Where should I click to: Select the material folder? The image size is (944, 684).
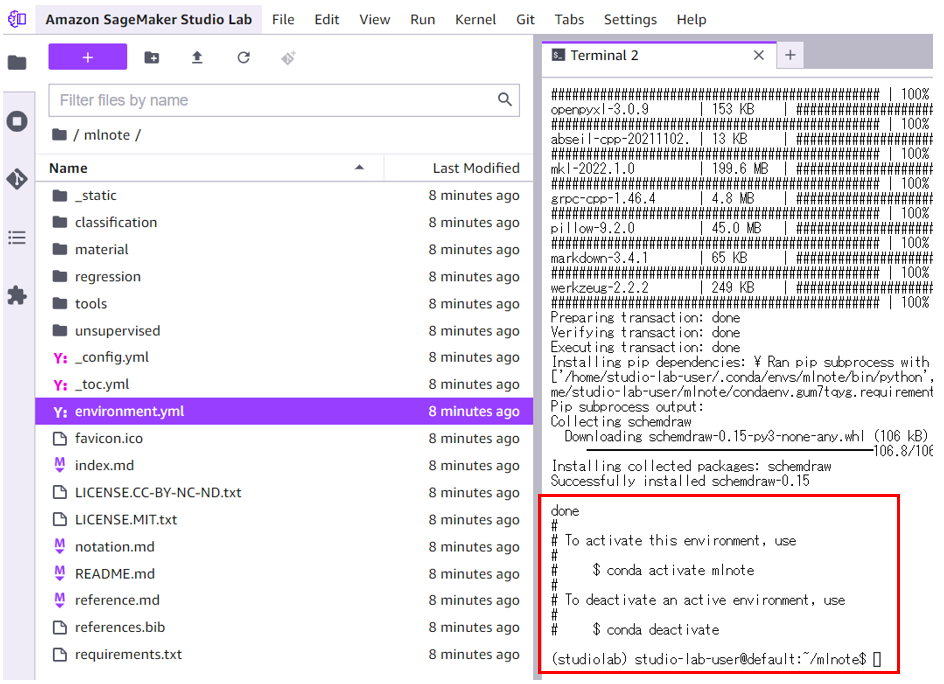[x=284, y=249]
